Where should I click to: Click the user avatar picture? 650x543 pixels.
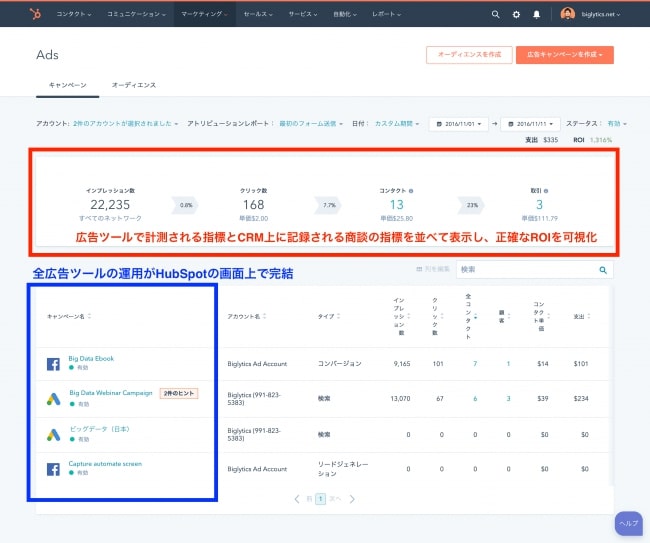[568, 14]
